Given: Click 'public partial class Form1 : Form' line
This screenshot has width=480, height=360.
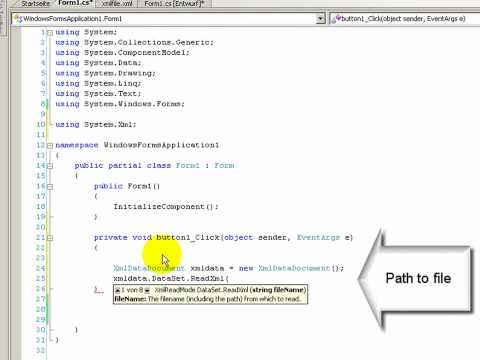Looking at the screenshot, I should tap(155, 166).
